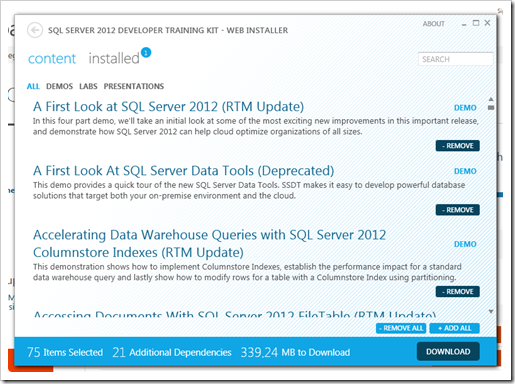This screenshot has width=515, height=384.
Task: Click description of SQL Server Data Tools demo
Action: [x=249, y=190]
